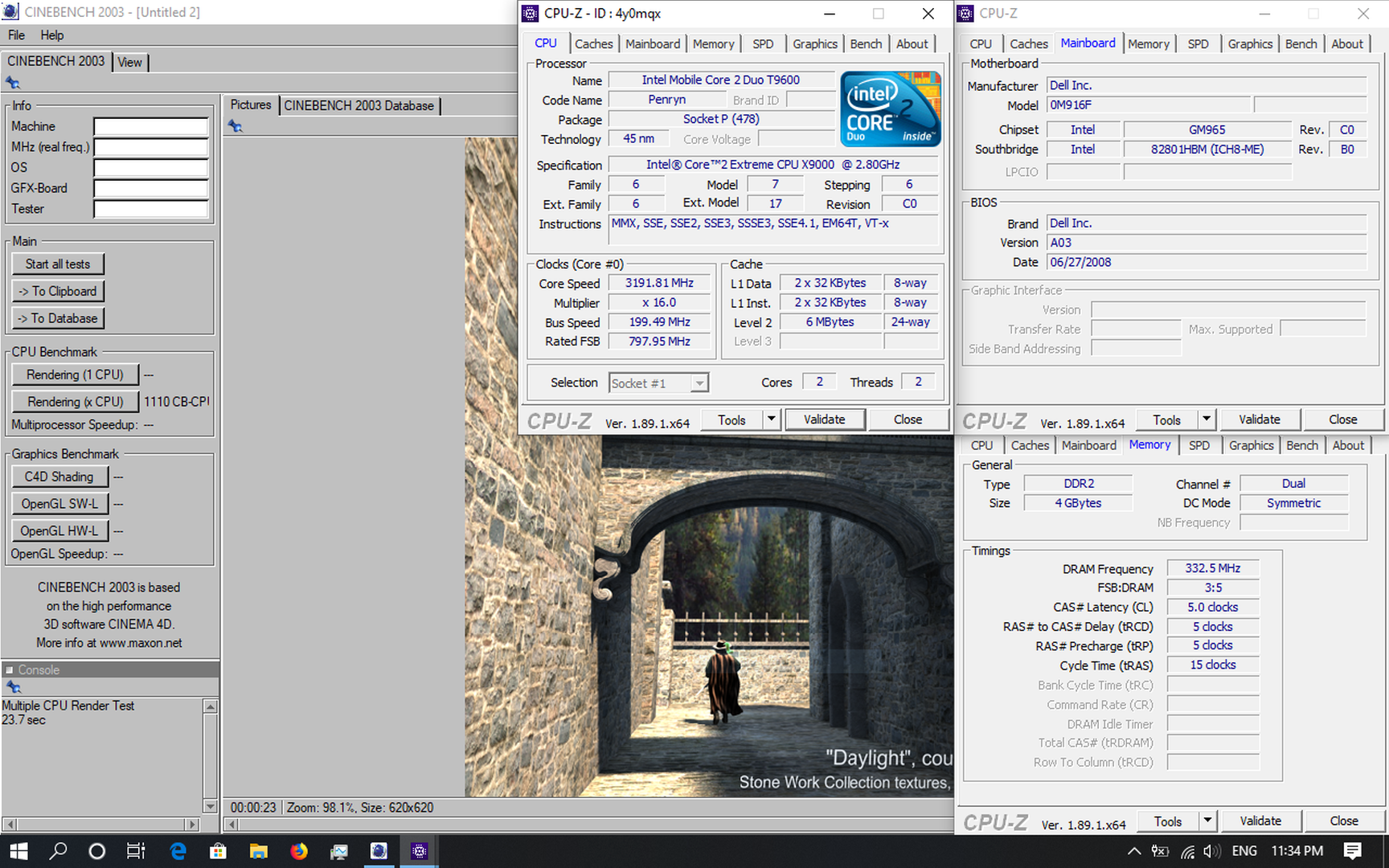The height and width of the screenshot is (868, 1389).
Task: Open Cortana from taskbar
Action: (x=96, y=851)
